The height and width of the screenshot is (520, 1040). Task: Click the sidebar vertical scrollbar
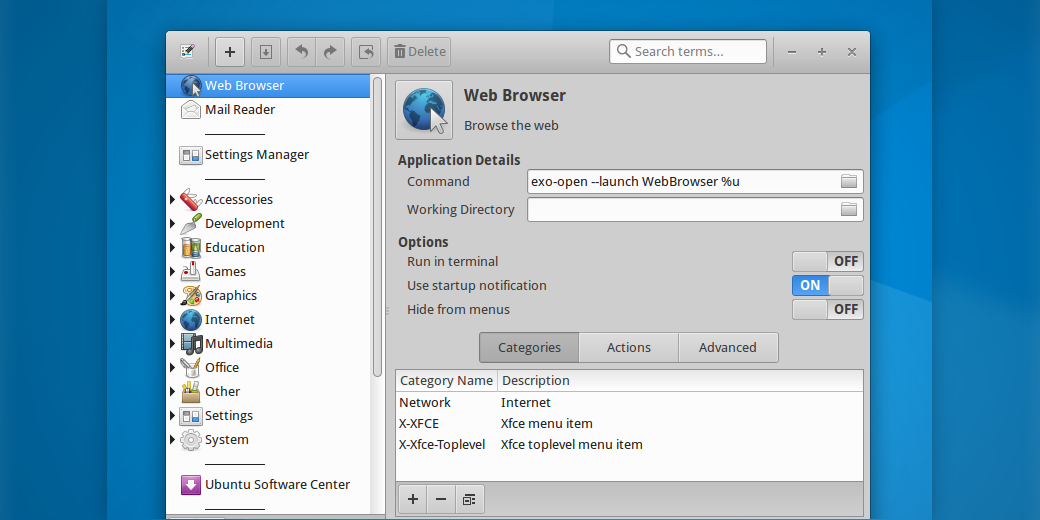point(377,227)
